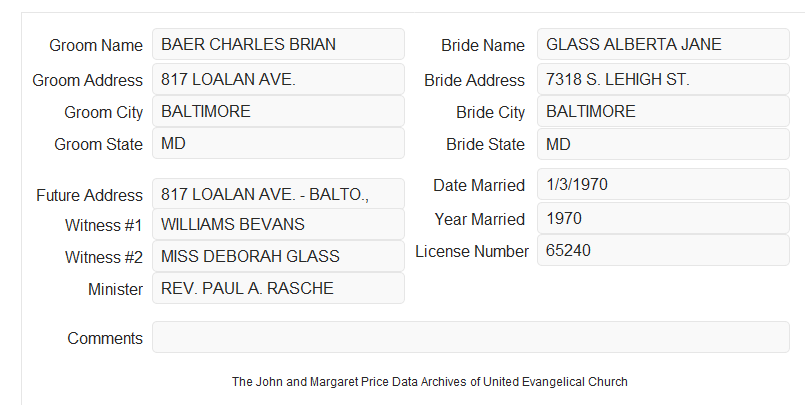The width and height of the screenshot is (805, 405).
Task: Click the empty Comments box
Action: coord(471,337)
